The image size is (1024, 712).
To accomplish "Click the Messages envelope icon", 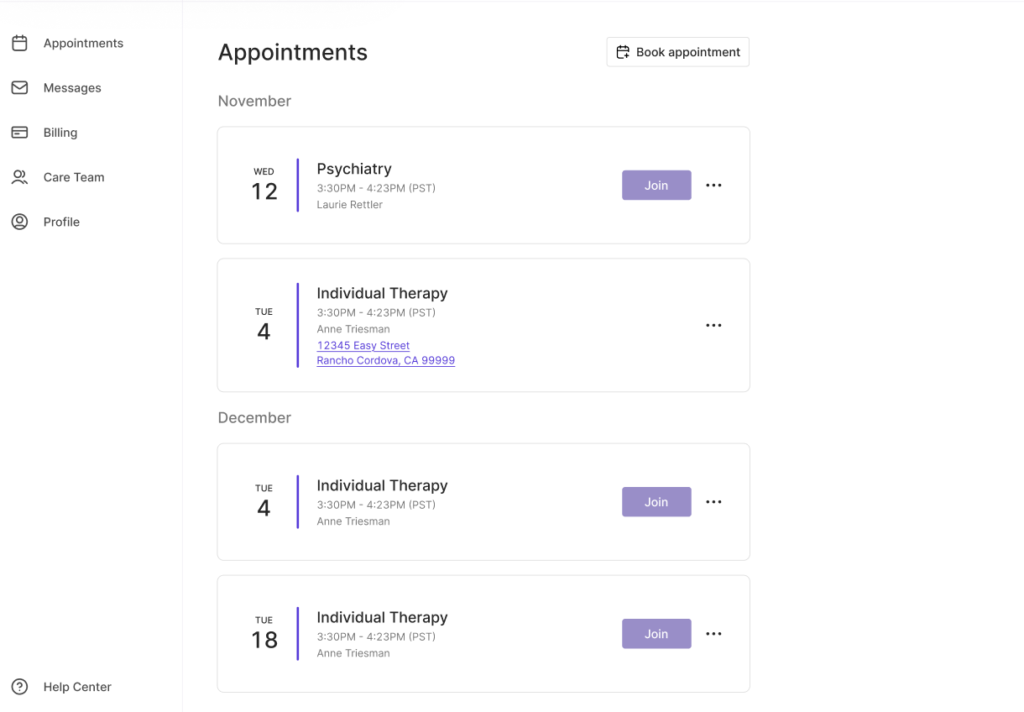I will (x=19, y=88).
